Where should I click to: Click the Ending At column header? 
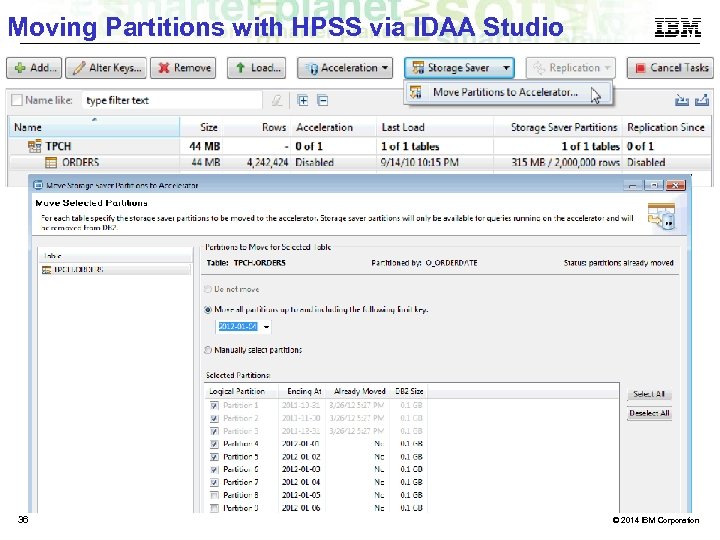coord(304,391)
